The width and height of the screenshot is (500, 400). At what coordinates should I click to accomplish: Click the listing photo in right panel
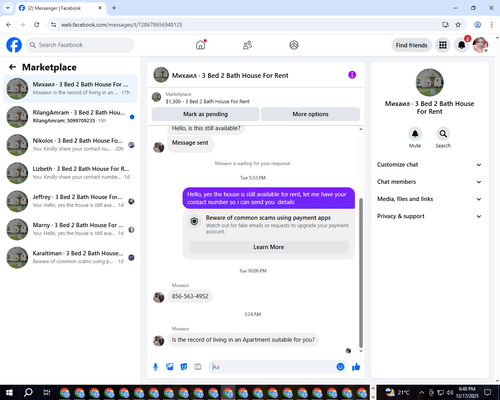tap(429, 82)
